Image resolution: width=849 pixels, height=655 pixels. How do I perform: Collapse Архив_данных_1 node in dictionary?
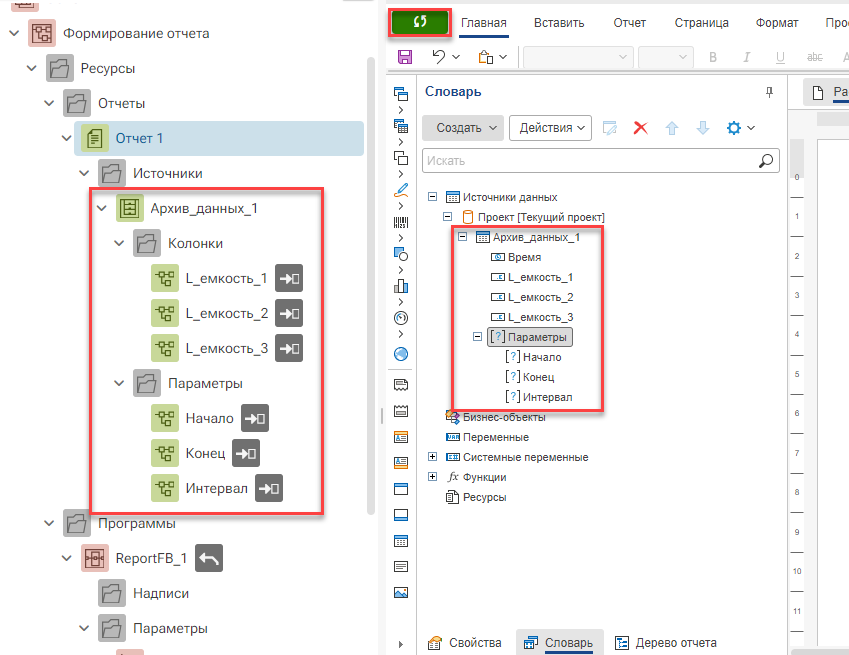coord(462,237)
